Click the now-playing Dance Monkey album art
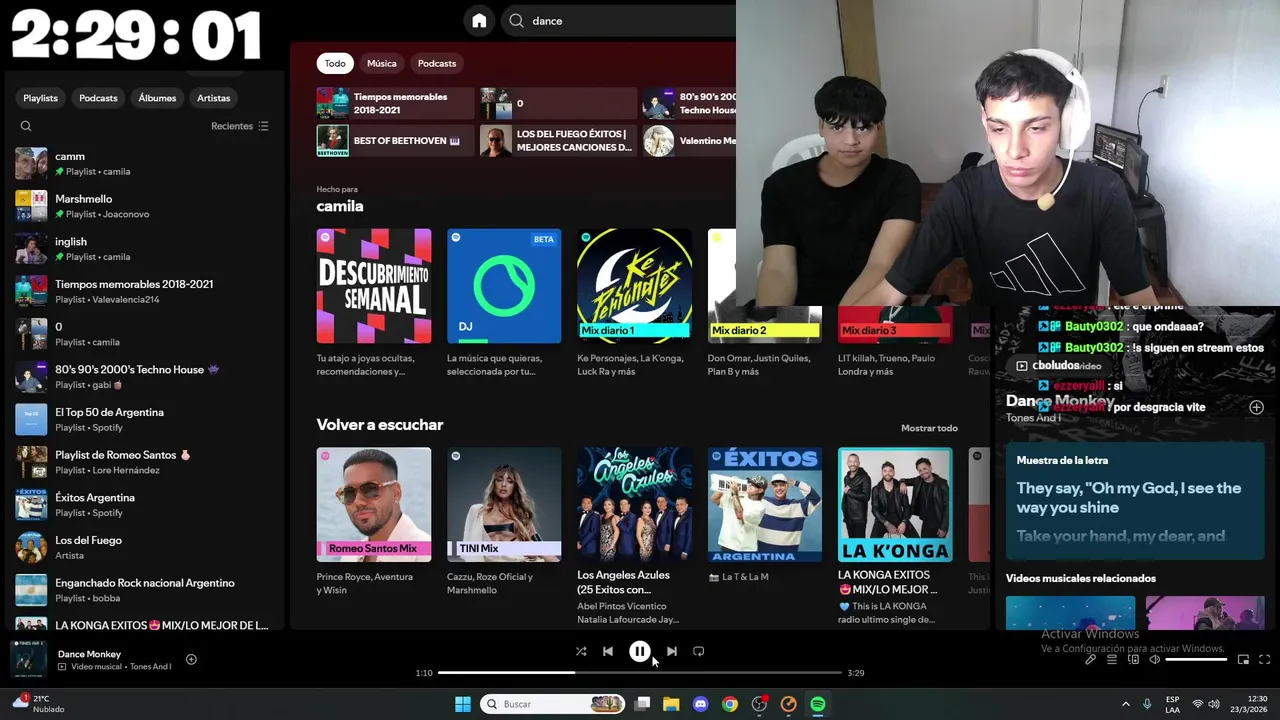Viewport: 1280px width, 720px height. click(28, 659)
